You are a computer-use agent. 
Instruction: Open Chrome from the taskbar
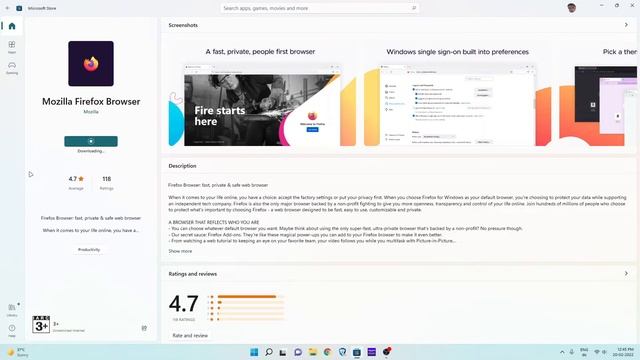pyautogui.click(x=327, y=352)
